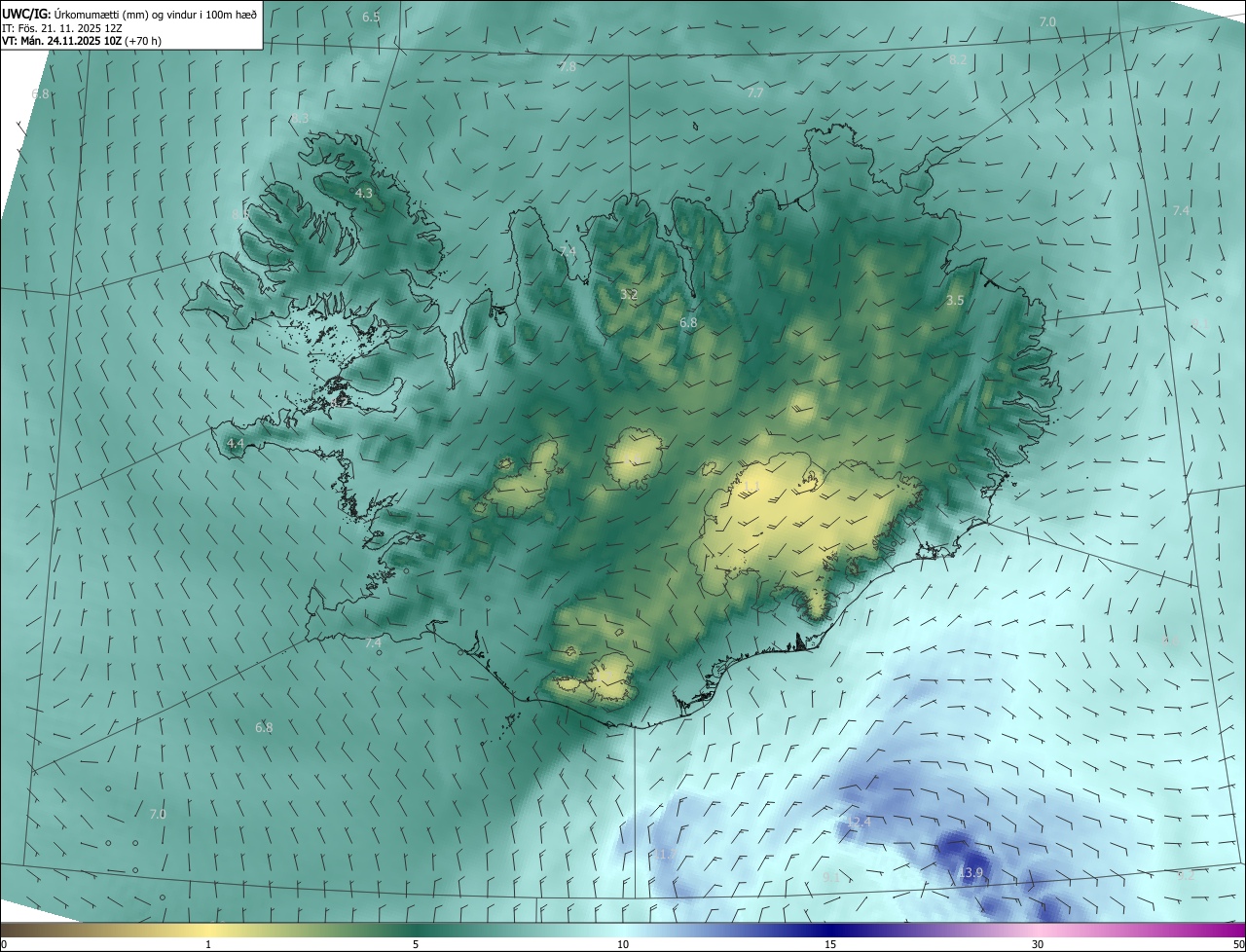This screenshot has width=1246, height=952.
Task: Click the 5 tick on the color scale
Action: pos(416,944)
